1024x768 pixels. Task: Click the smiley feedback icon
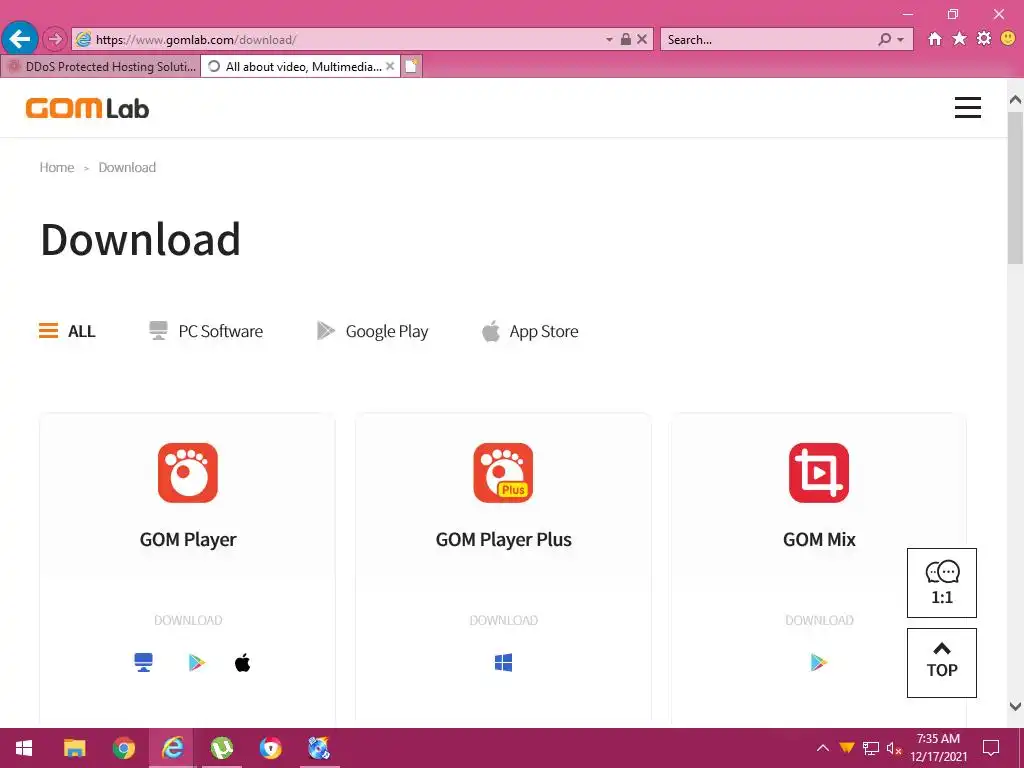(1008, 39)
